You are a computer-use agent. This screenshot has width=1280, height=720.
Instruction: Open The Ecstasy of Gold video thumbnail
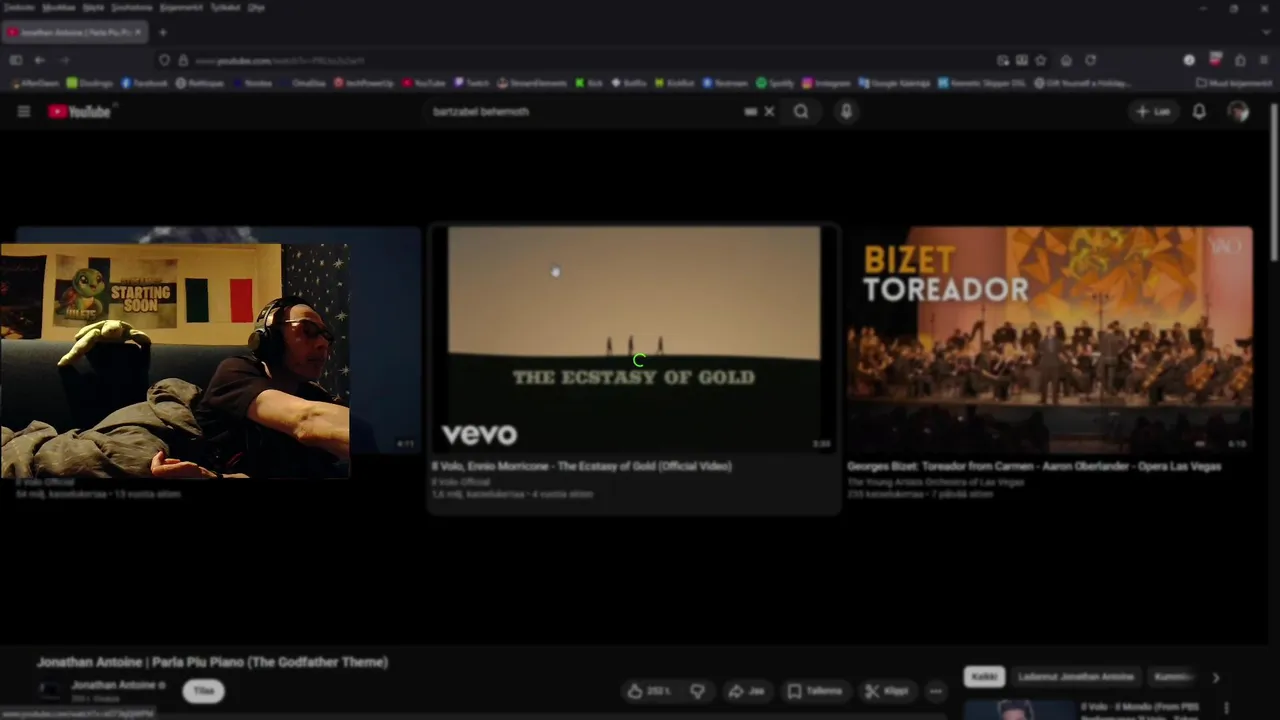pos(634,339)
